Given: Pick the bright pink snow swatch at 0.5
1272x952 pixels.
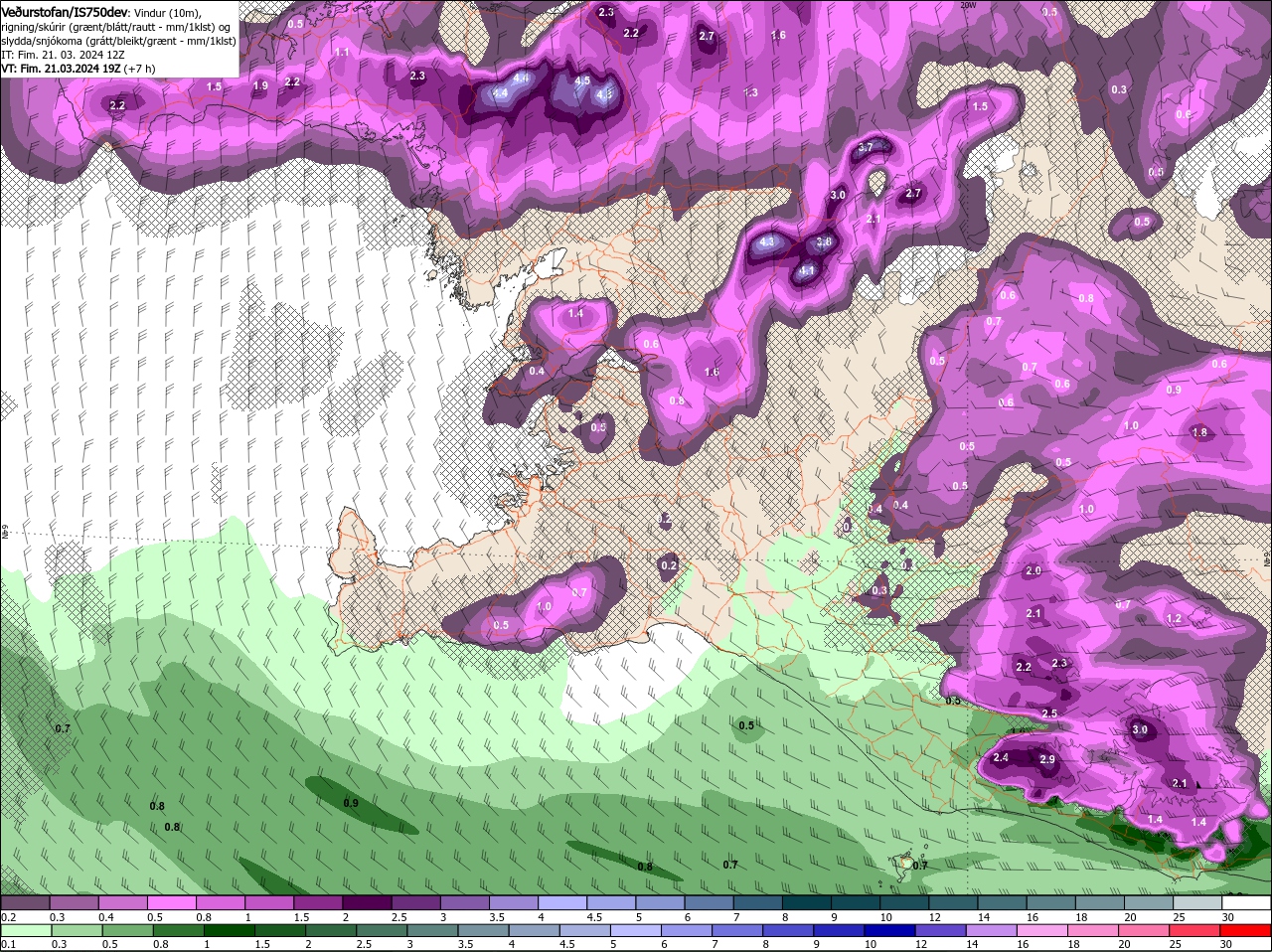Looking at the screenshot, I should point(171,903).
